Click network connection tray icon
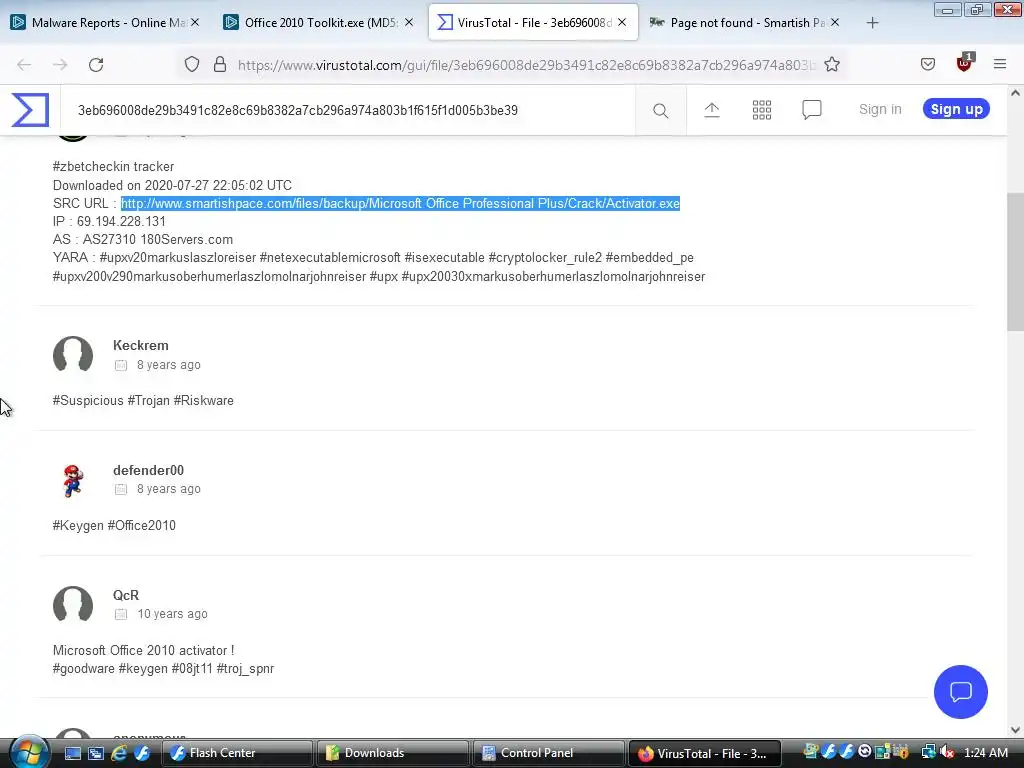The image size is (1024, 768). 928,753
